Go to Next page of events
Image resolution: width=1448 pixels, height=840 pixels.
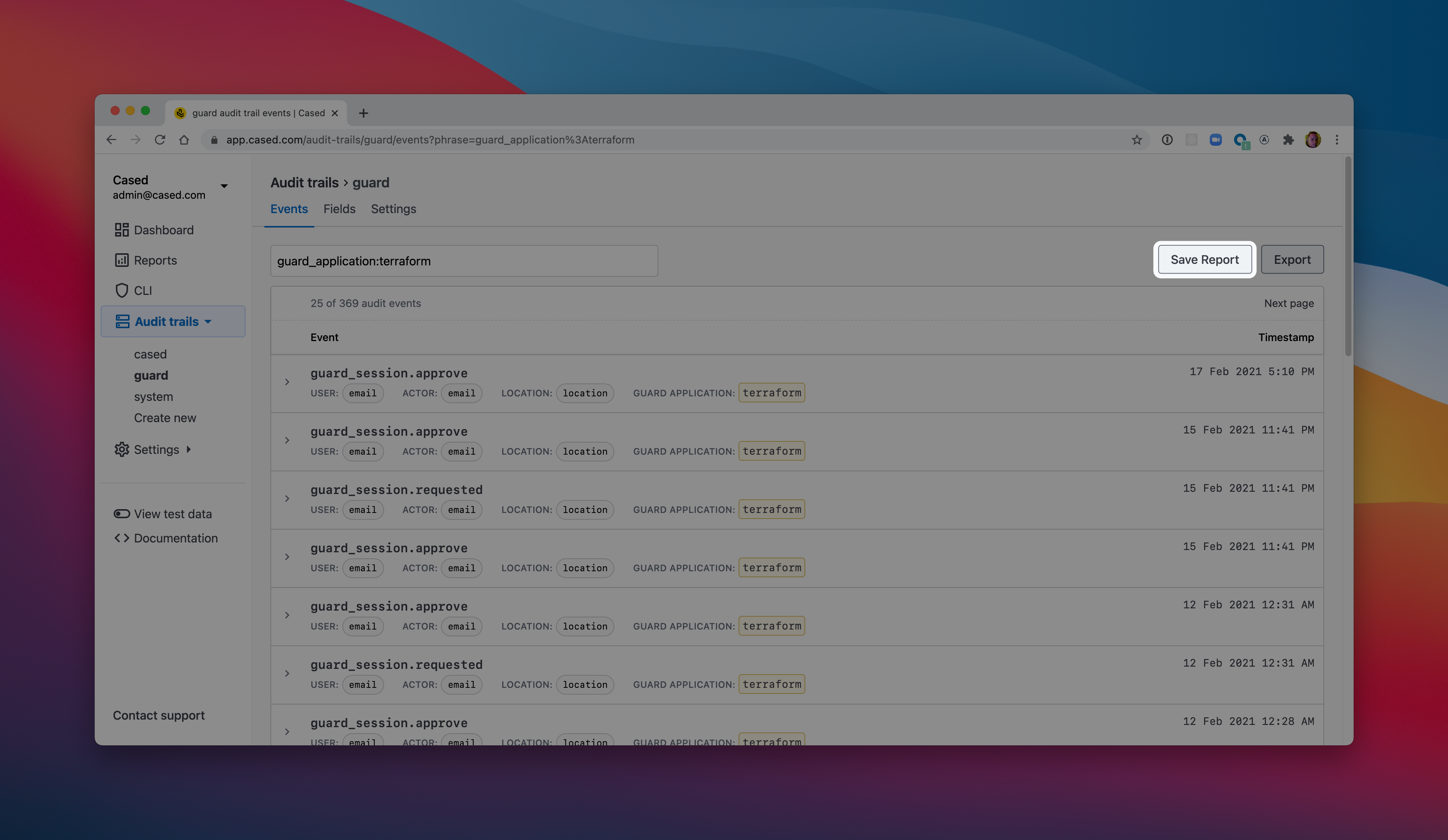click(1288, 303)
